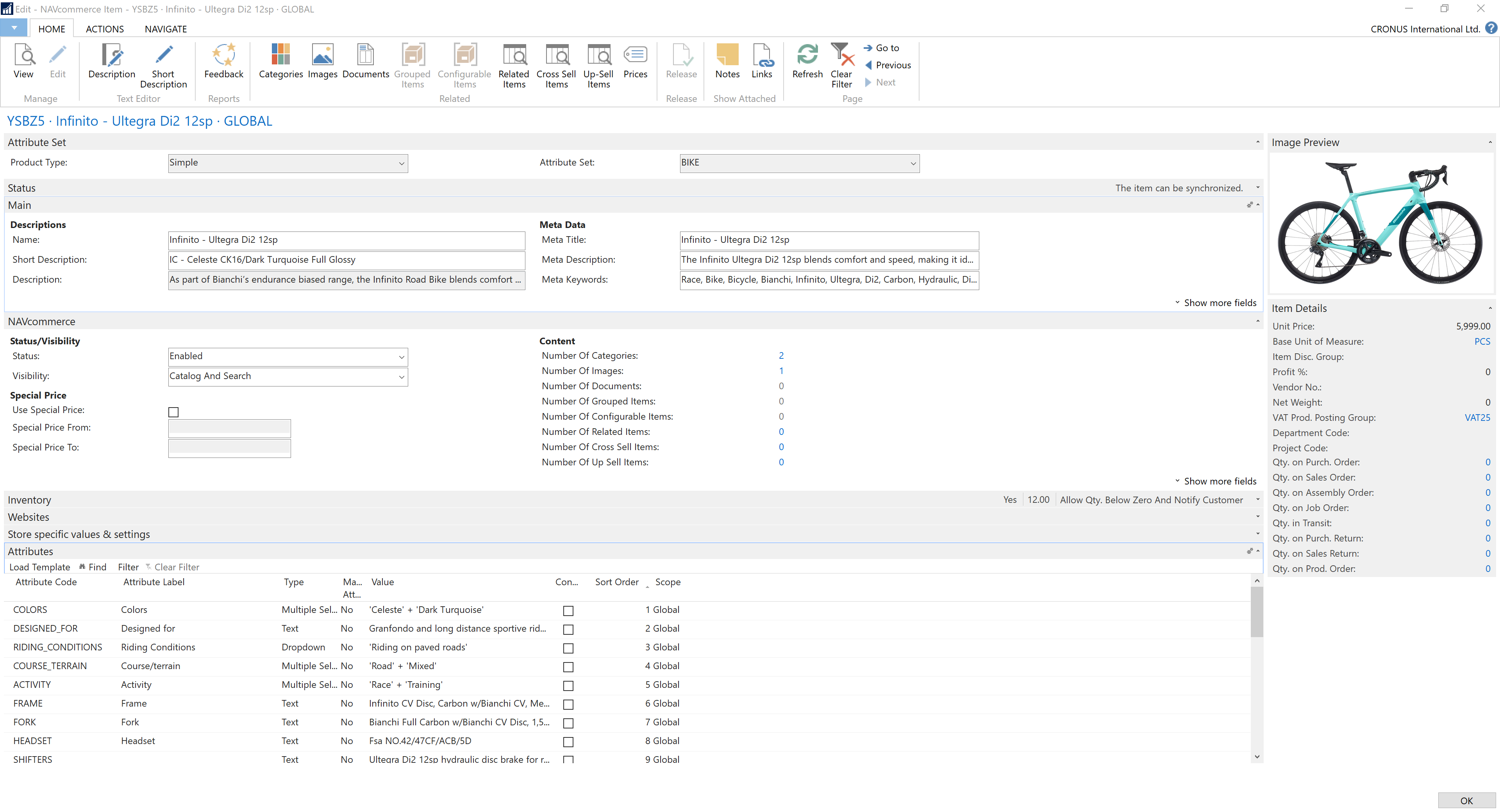Open the Product Type dropdown
1500x812 pixels.
point(401,164)
